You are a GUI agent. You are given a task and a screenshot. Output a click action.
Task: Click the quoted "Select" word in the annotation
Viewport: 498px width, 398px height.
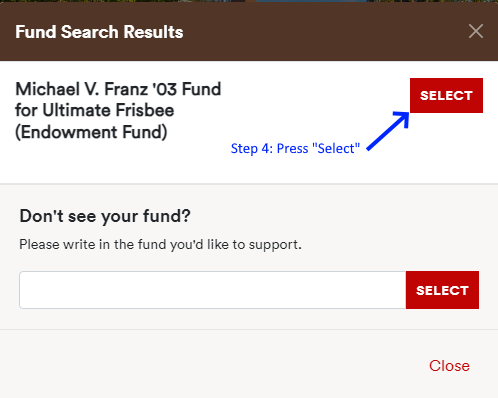tap(336, 148)
